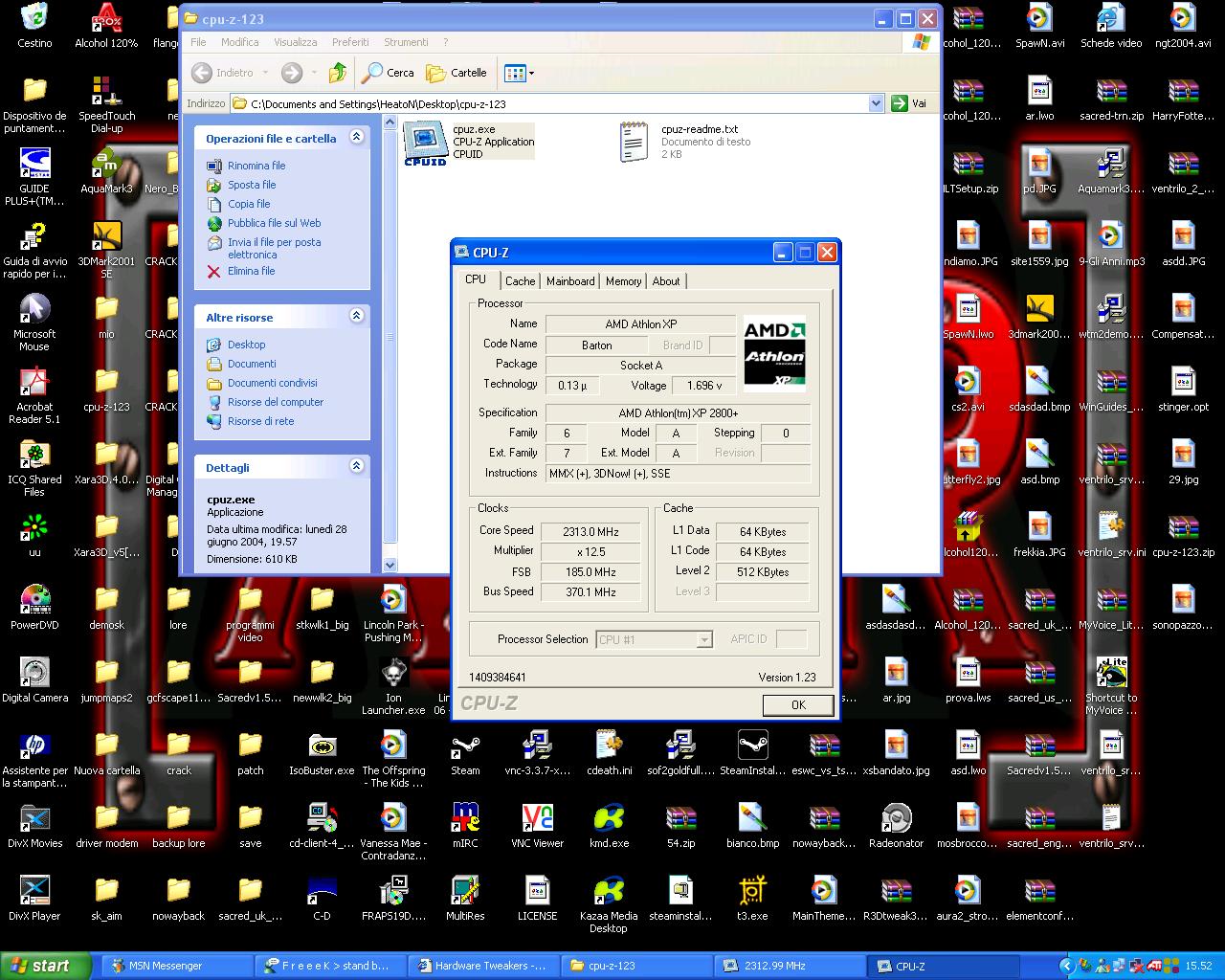The image size is (1225, 980).
Task: Click the Windows start button
Action: [x=45, y=966]
